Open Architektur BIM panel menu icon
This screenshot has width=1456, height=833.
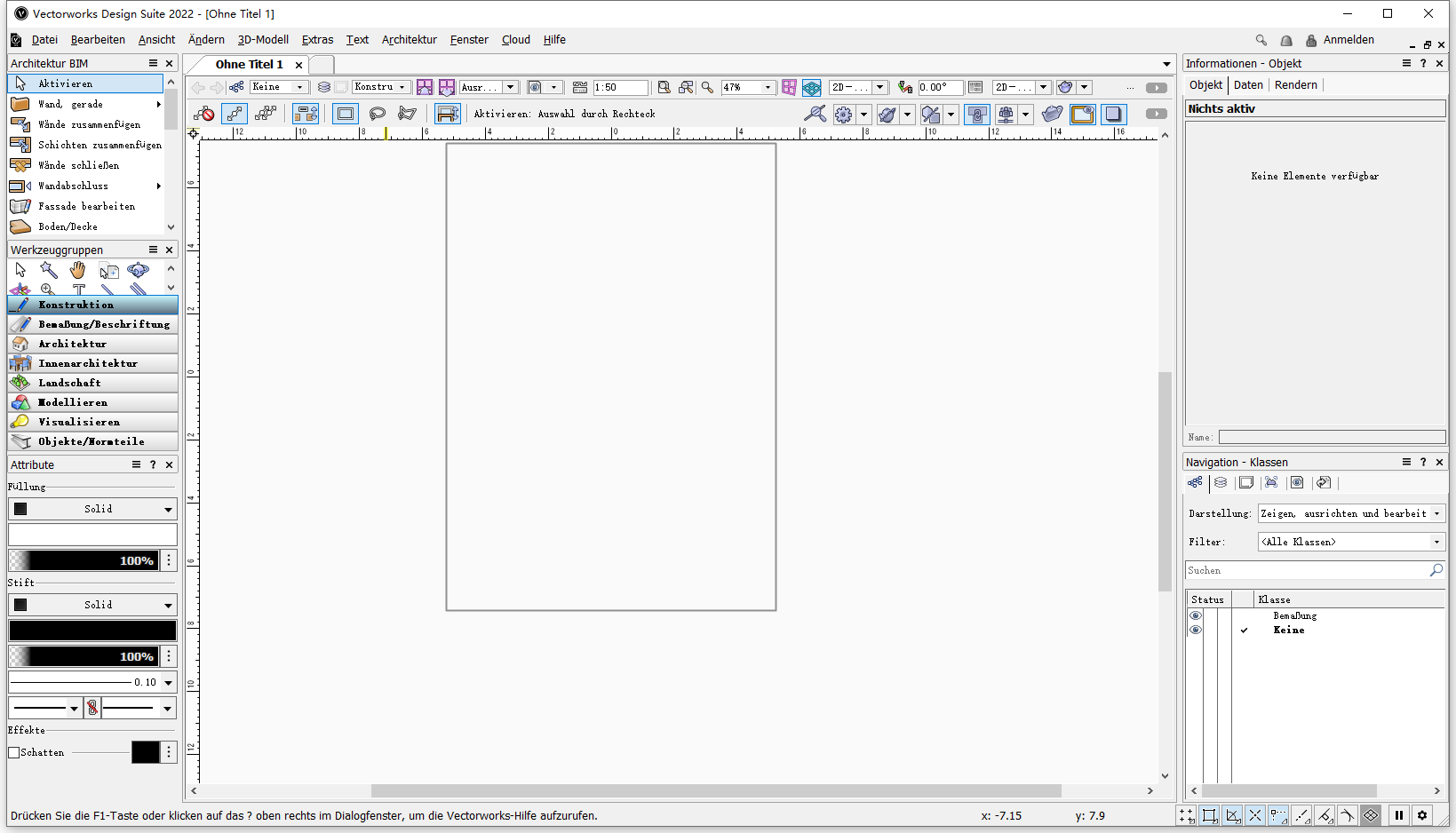pos(153,64)
